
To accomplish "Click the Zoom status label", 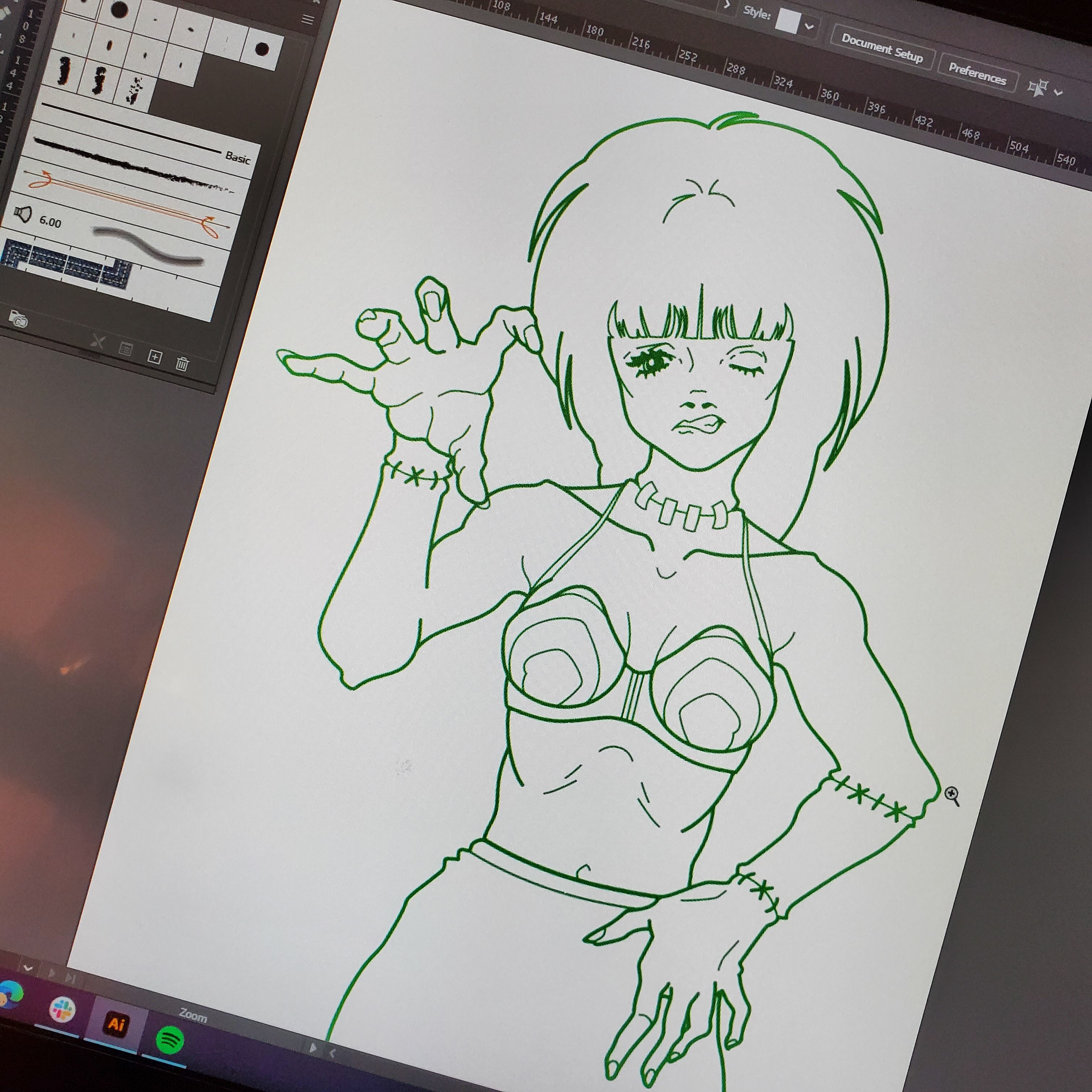I will (x=193, y=1015).
